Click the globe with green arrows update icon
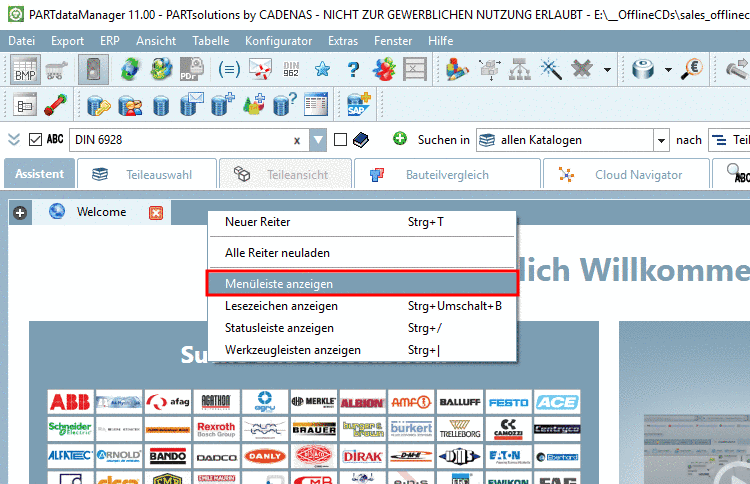Screen dimensions: 750x484 point(130,69)
